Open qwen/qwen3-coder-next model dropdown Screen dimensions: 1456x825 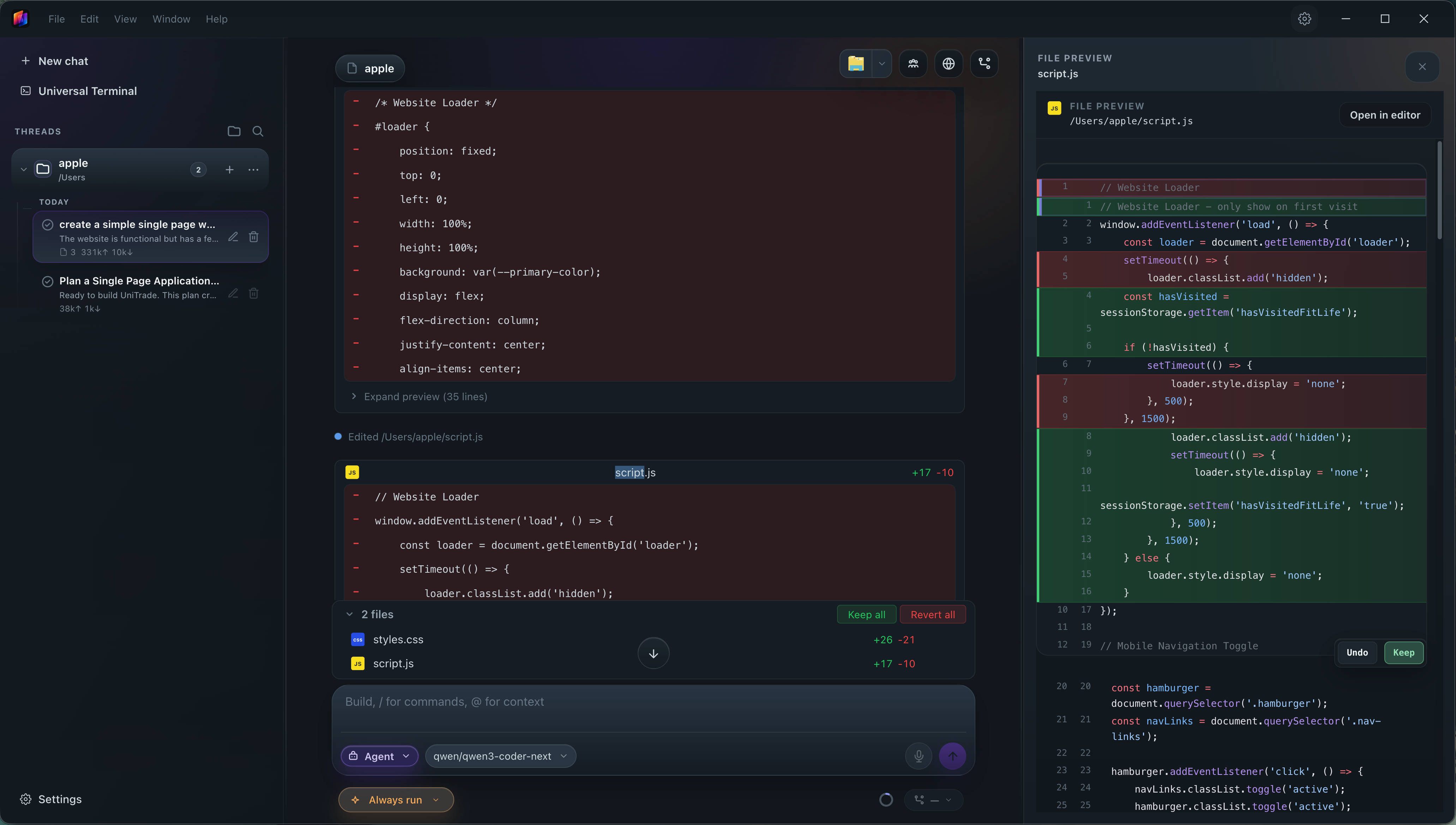tap(500, 756)
